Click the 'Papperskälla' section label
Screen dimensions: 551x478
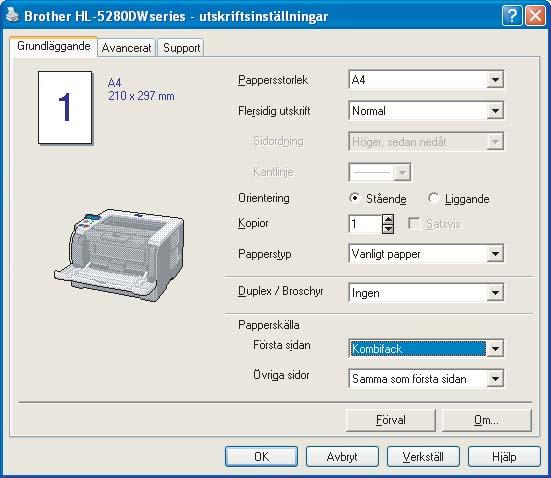click(269, 325)
